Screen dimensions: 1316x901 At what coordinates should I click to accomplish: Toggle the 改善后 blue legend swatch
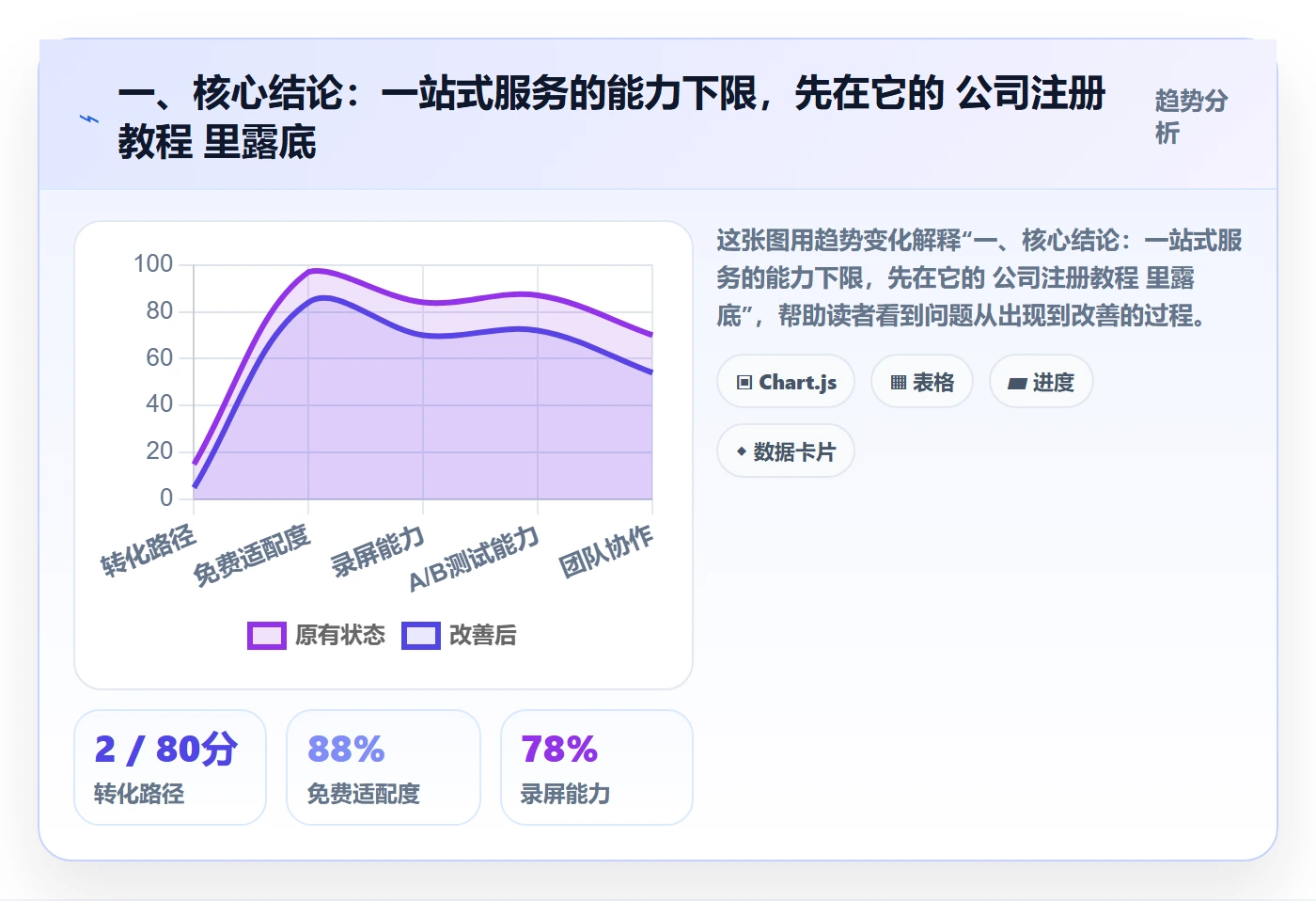(x=421, y=636)
